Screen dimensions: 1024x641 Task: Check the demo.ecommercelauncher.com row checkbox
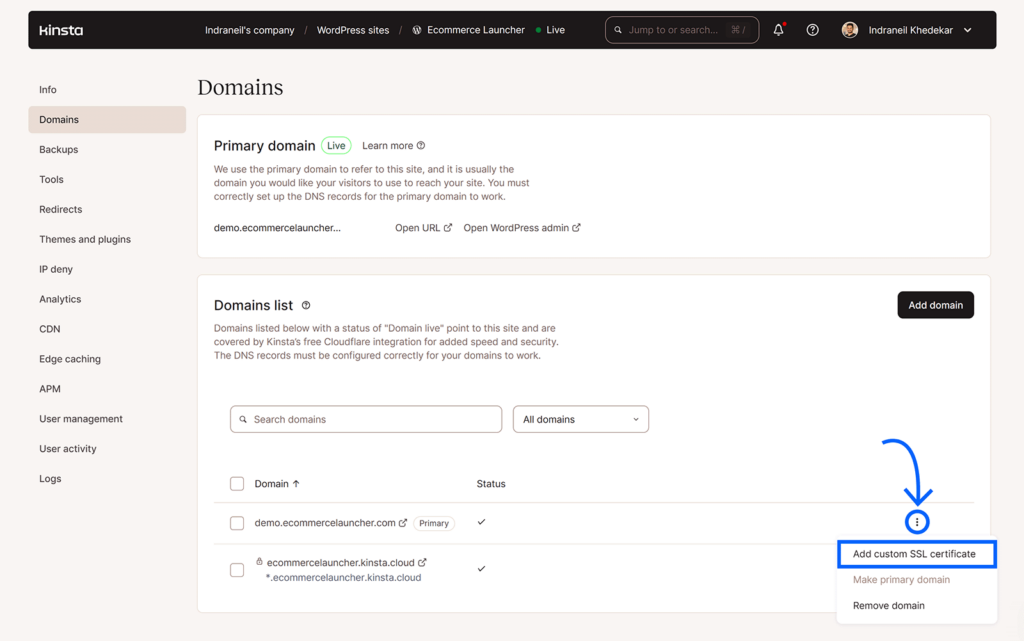pyautogui.click(x=237, y=524)
